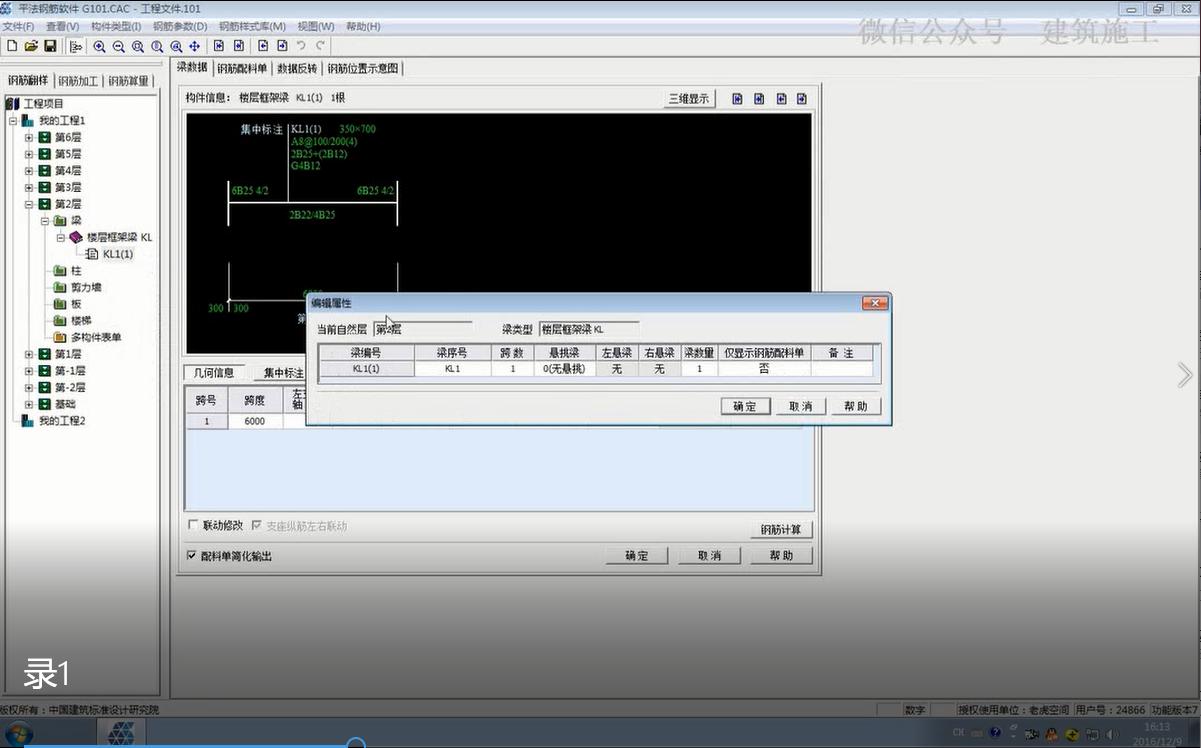1201x748 pixels.
Task: Click 确定 in the 编辑属性 dialog
Action: coord(745,406)
